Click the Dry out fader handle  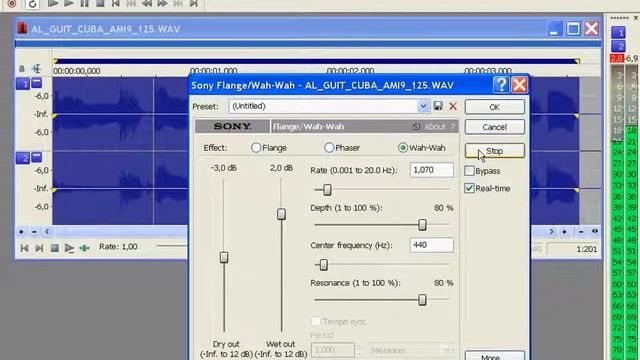click(224, 257)
